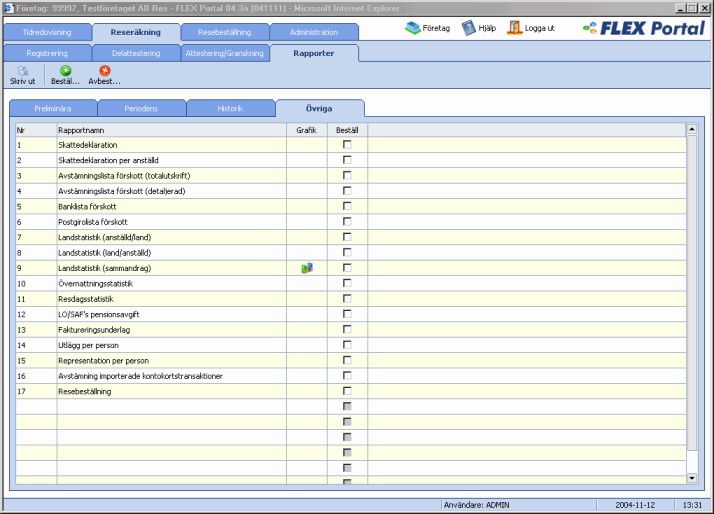Go to the Tidredovisning main tab
Screen dimensions: 714x514
coord(47,33)
